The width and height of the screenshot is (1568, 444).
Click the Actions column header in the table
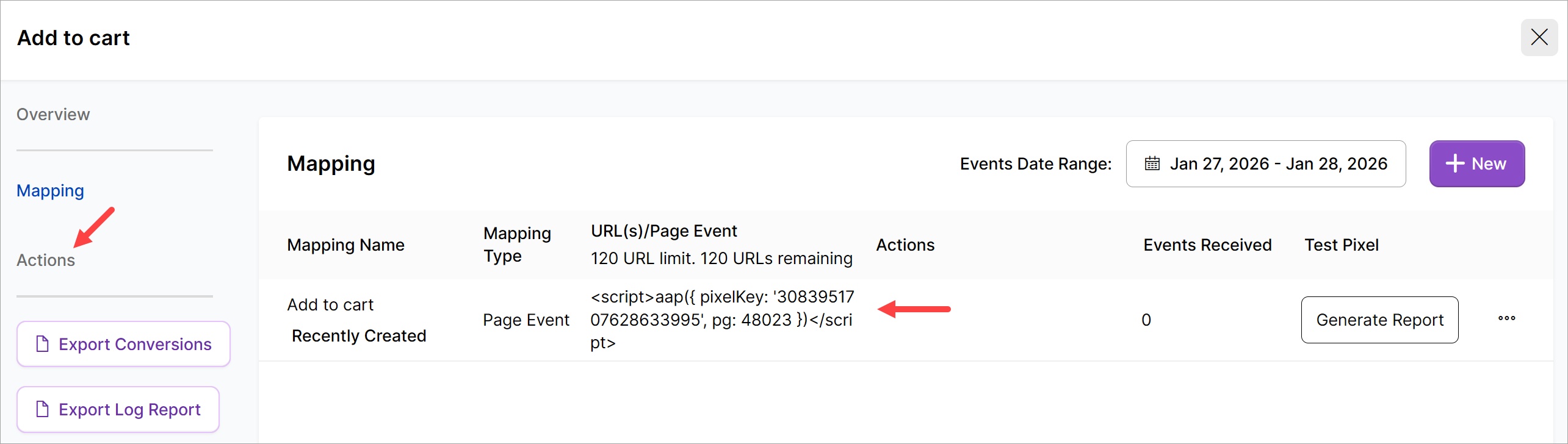905,245
